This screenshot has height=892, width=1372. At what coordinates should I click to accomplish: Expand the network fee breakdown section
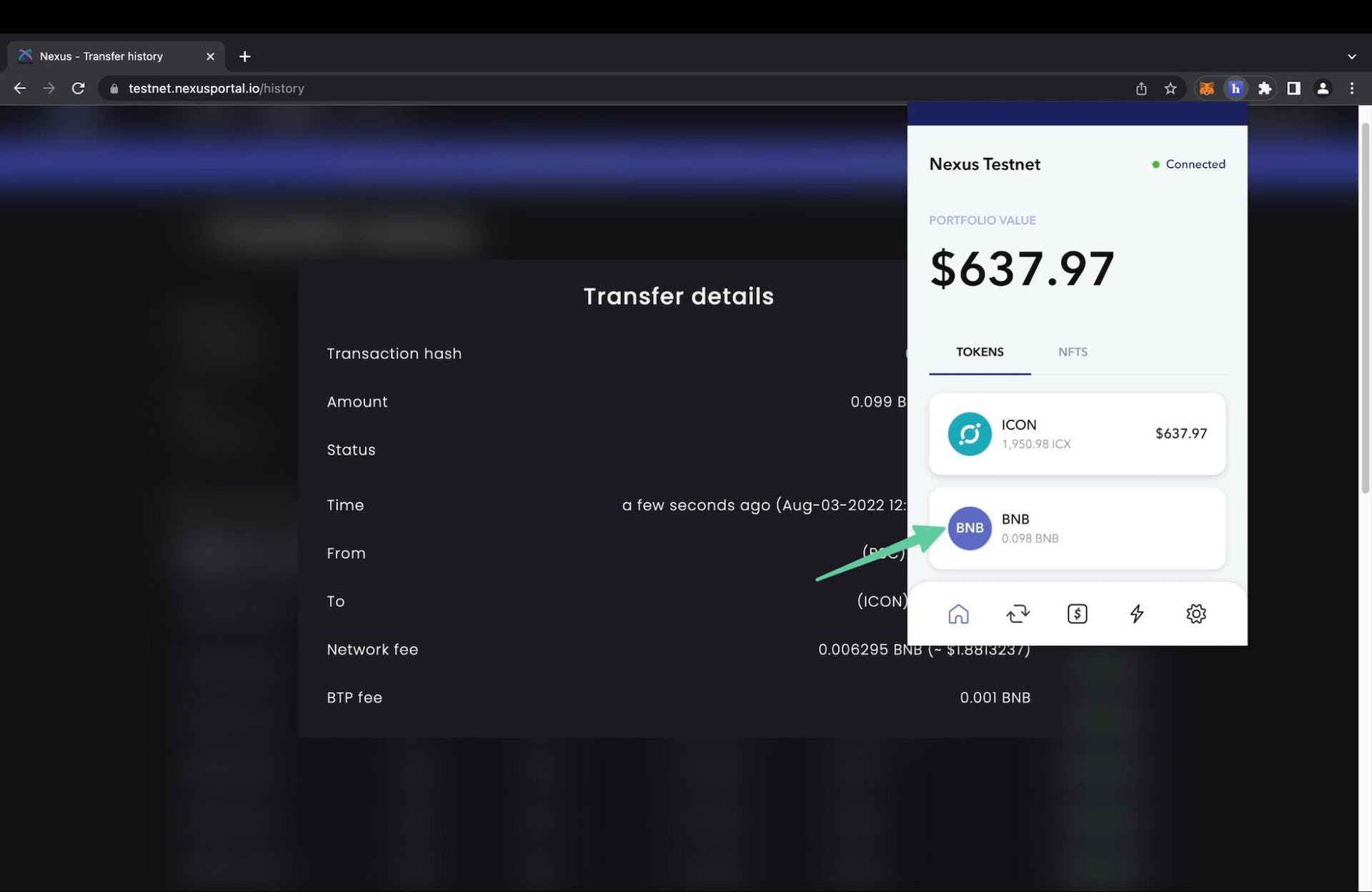tap(372, 649)
